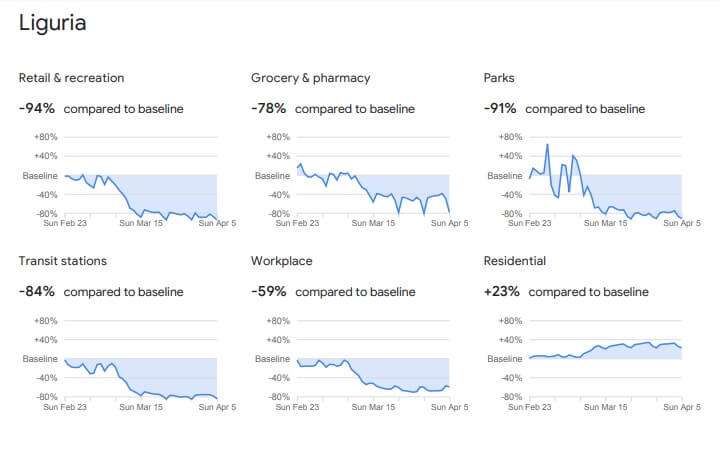The height and width of the screenshot is (454, 720).
Task: Select the Parks chart title
Action: click(x=499, y=78)
